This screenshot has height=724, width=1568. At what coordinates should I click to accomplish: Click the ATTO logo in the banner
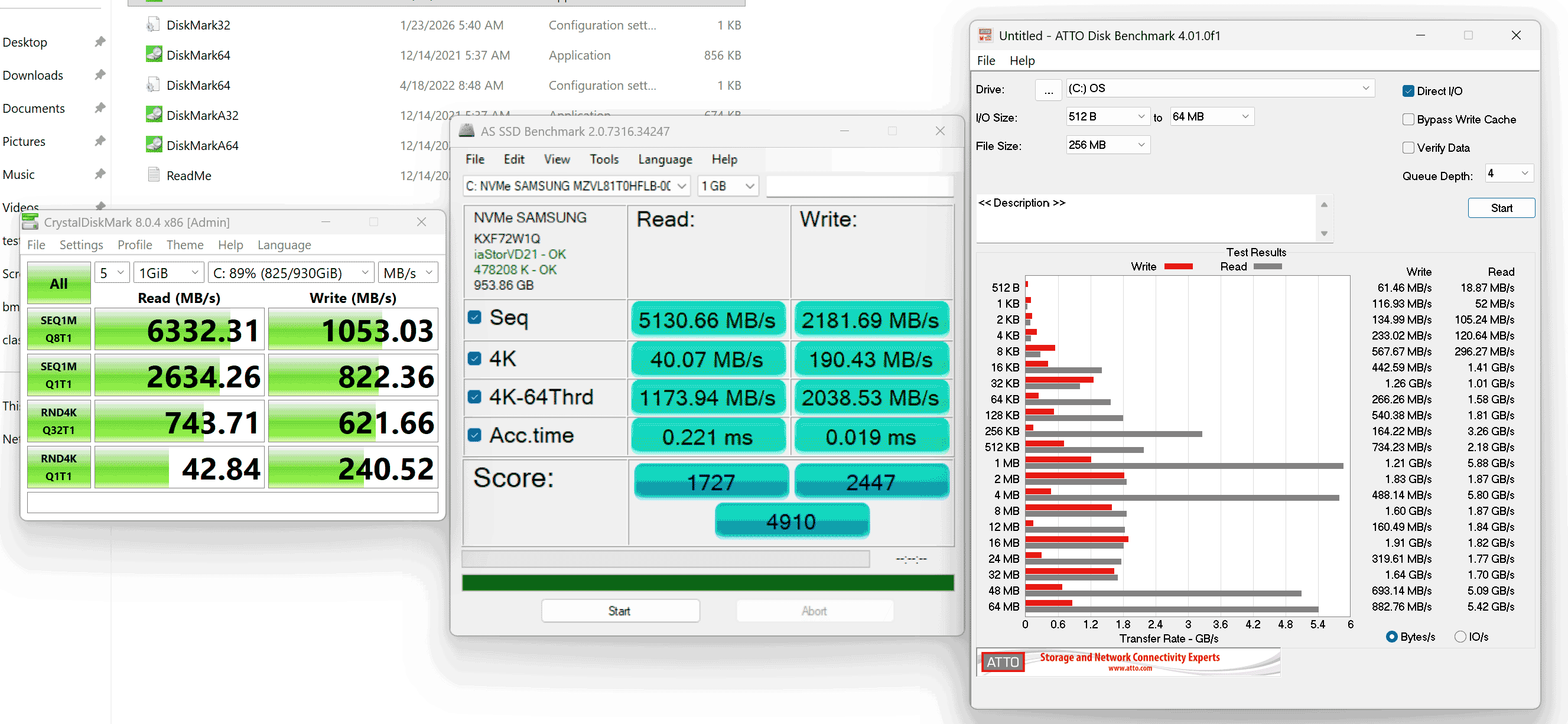coord(1002,662)
